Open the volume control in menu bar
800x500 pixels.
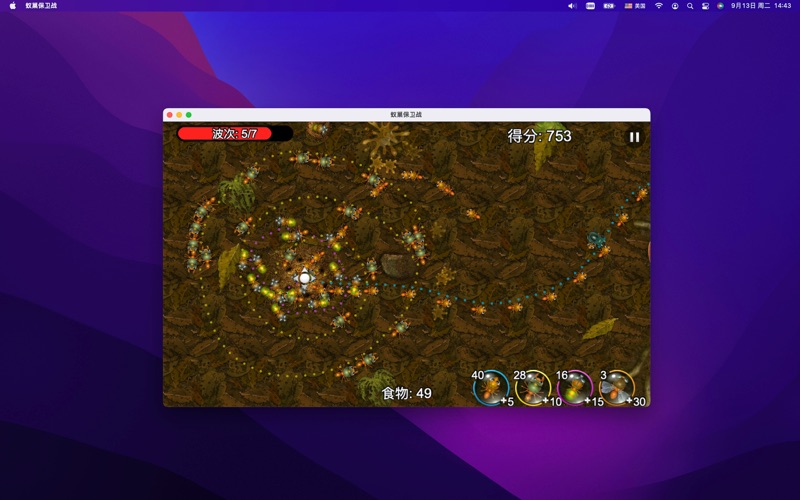[572, 6]
